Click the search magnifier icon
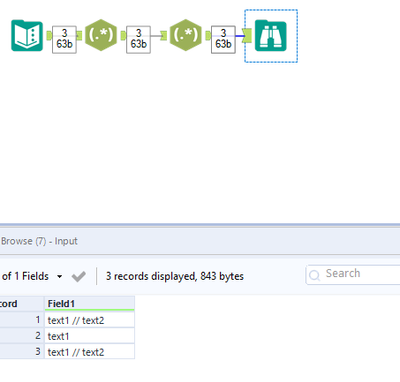Viewport: 400px width, 382px height. click(314, 275)
